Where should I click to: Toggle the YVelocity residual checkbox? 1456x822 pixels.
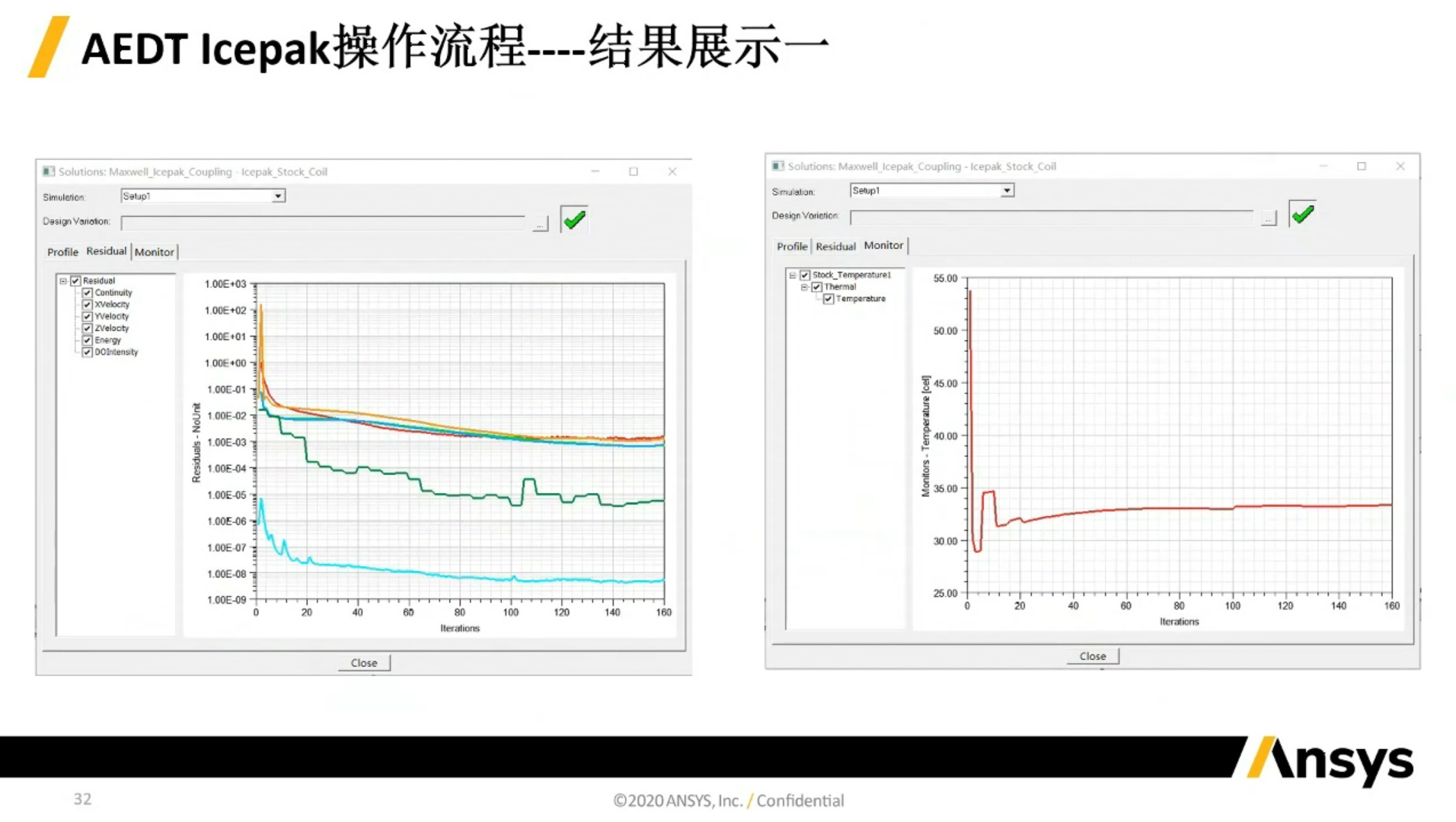click(88, 317)
